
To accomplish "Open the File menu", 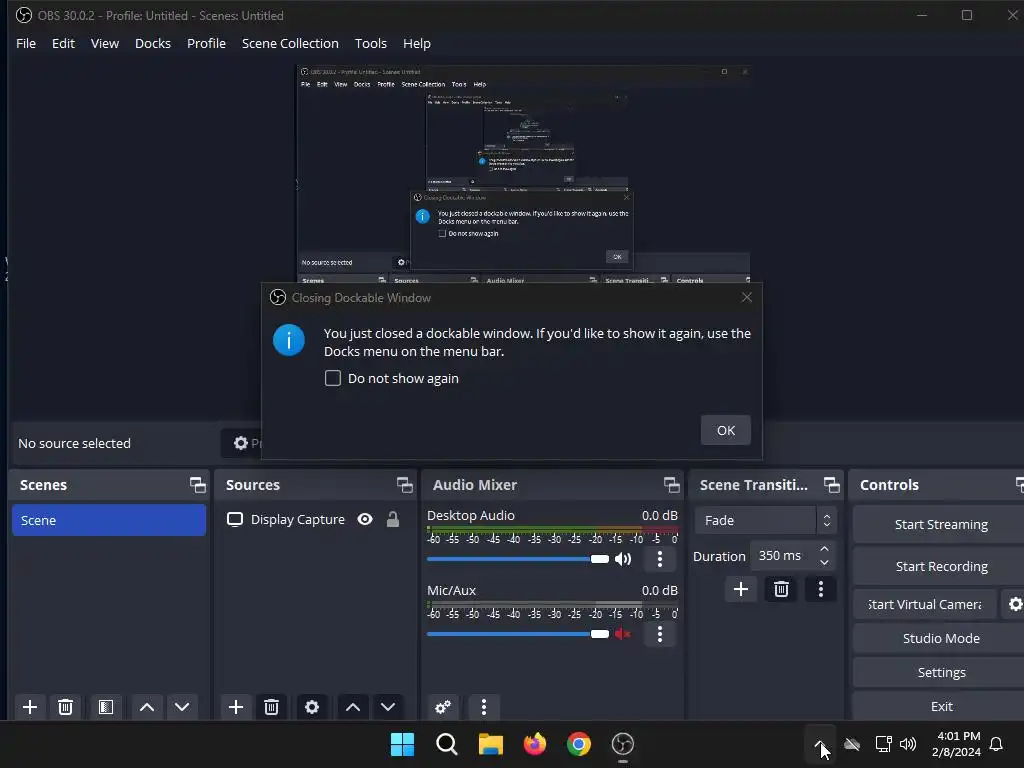I will point(26,43).
